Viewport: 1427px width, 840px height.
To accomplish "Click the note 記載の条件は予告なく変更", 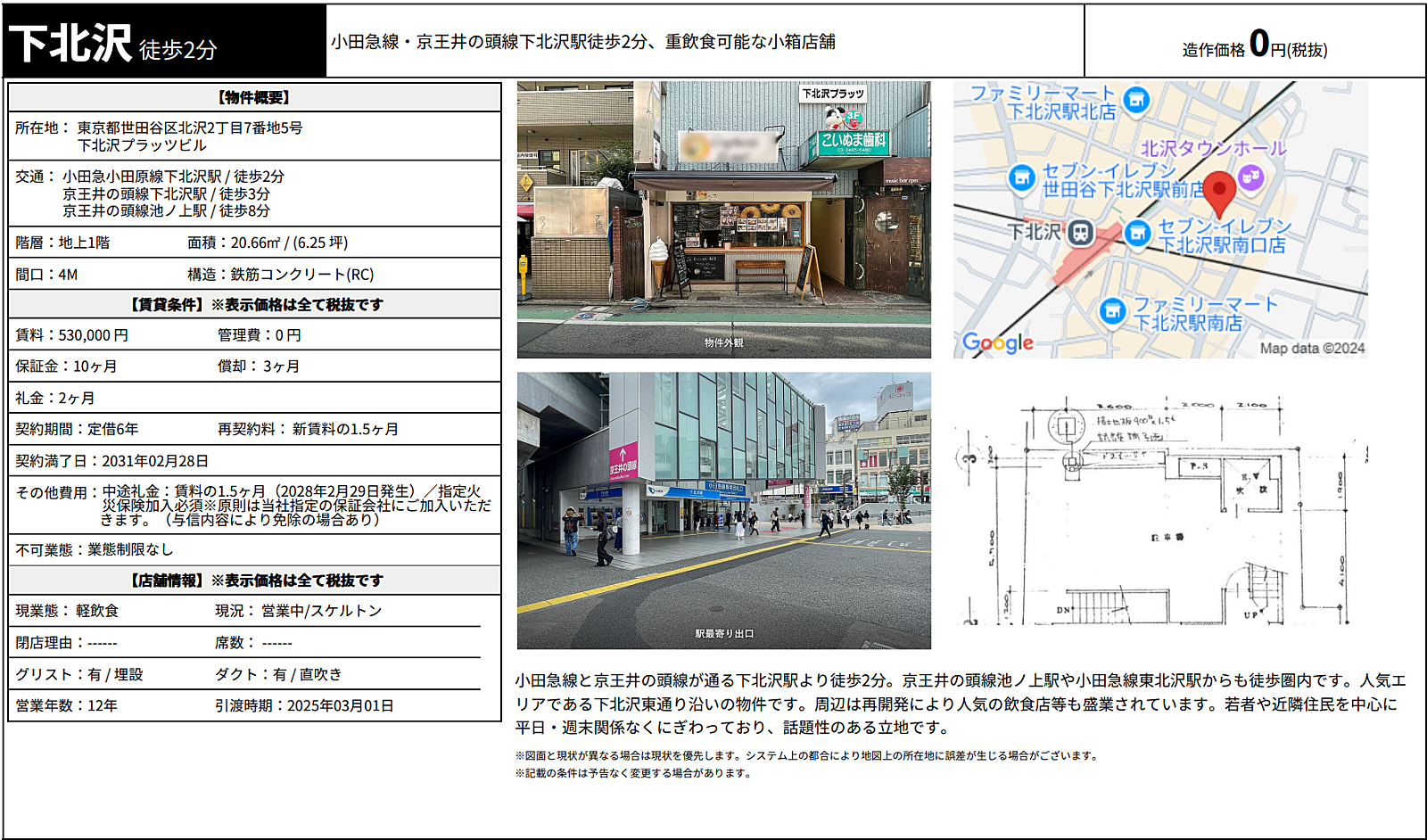I will (x=633, y=773).
